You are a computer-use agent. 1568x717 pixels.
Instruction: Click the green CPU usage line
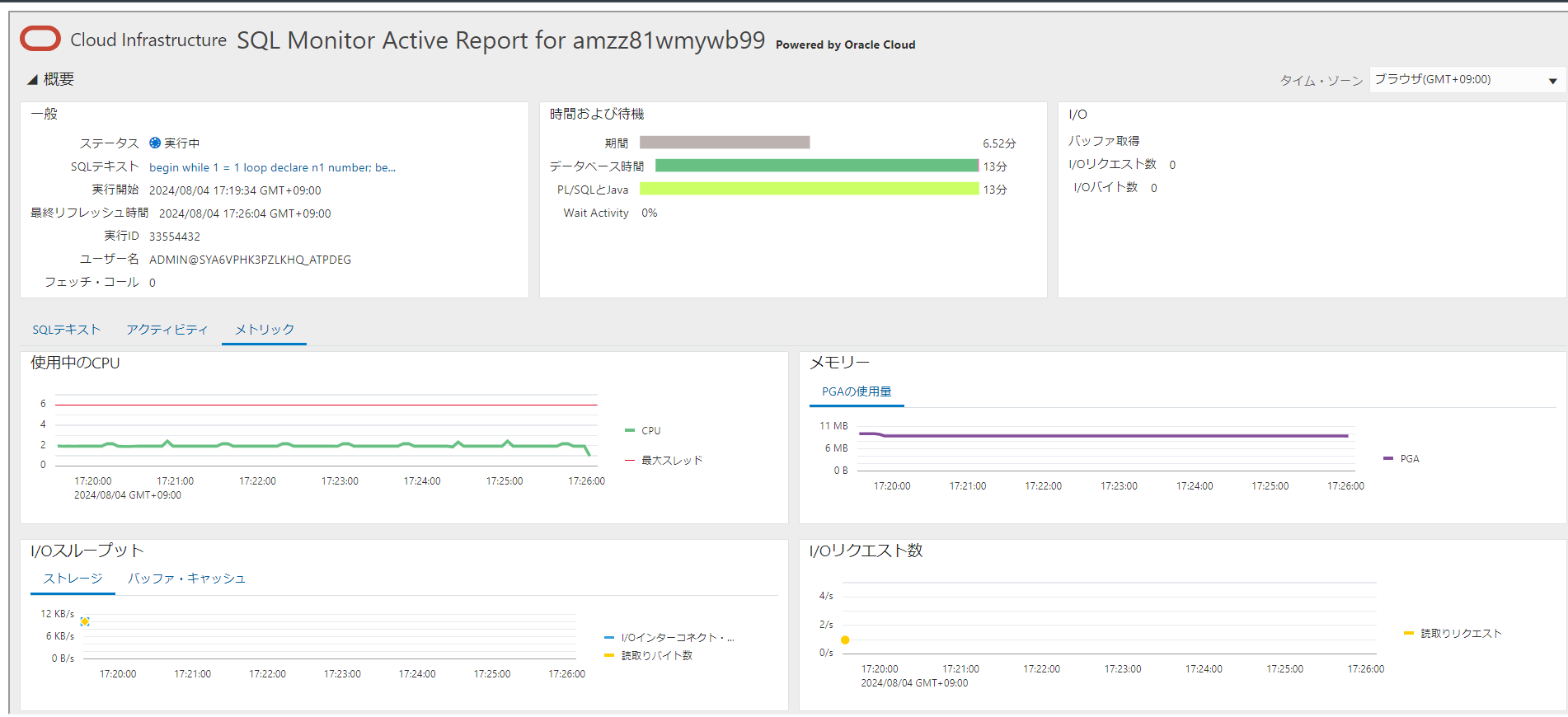324,445
